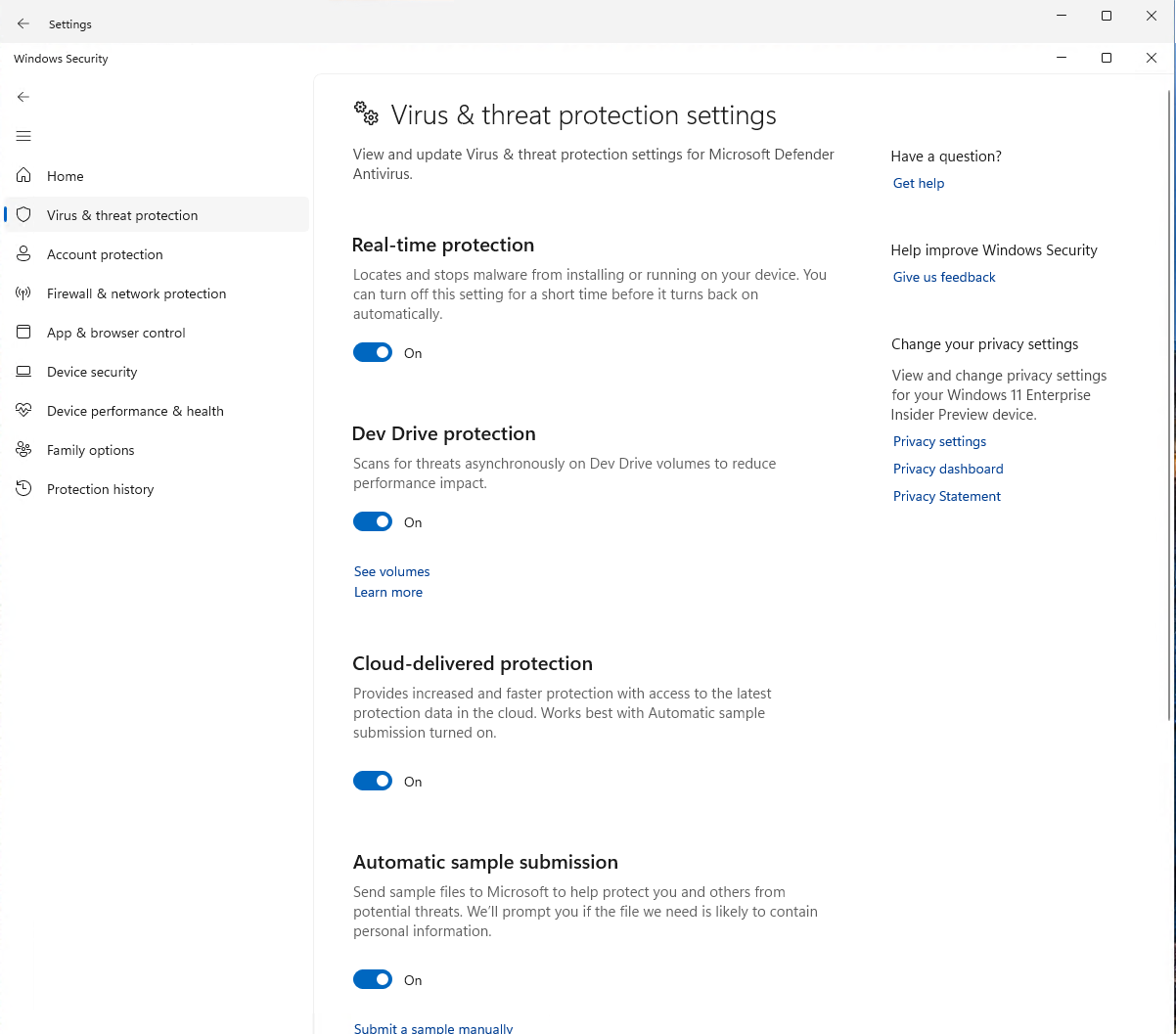Go back using Windows Security back arrow
The image size is (1176, 1034).
pos(23,97)
